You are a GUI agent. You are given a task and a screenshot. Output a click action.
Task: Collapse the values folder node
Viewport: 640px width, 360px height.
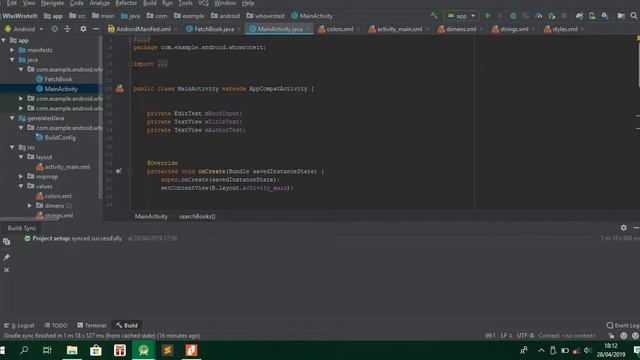click(x=21, y=186)
